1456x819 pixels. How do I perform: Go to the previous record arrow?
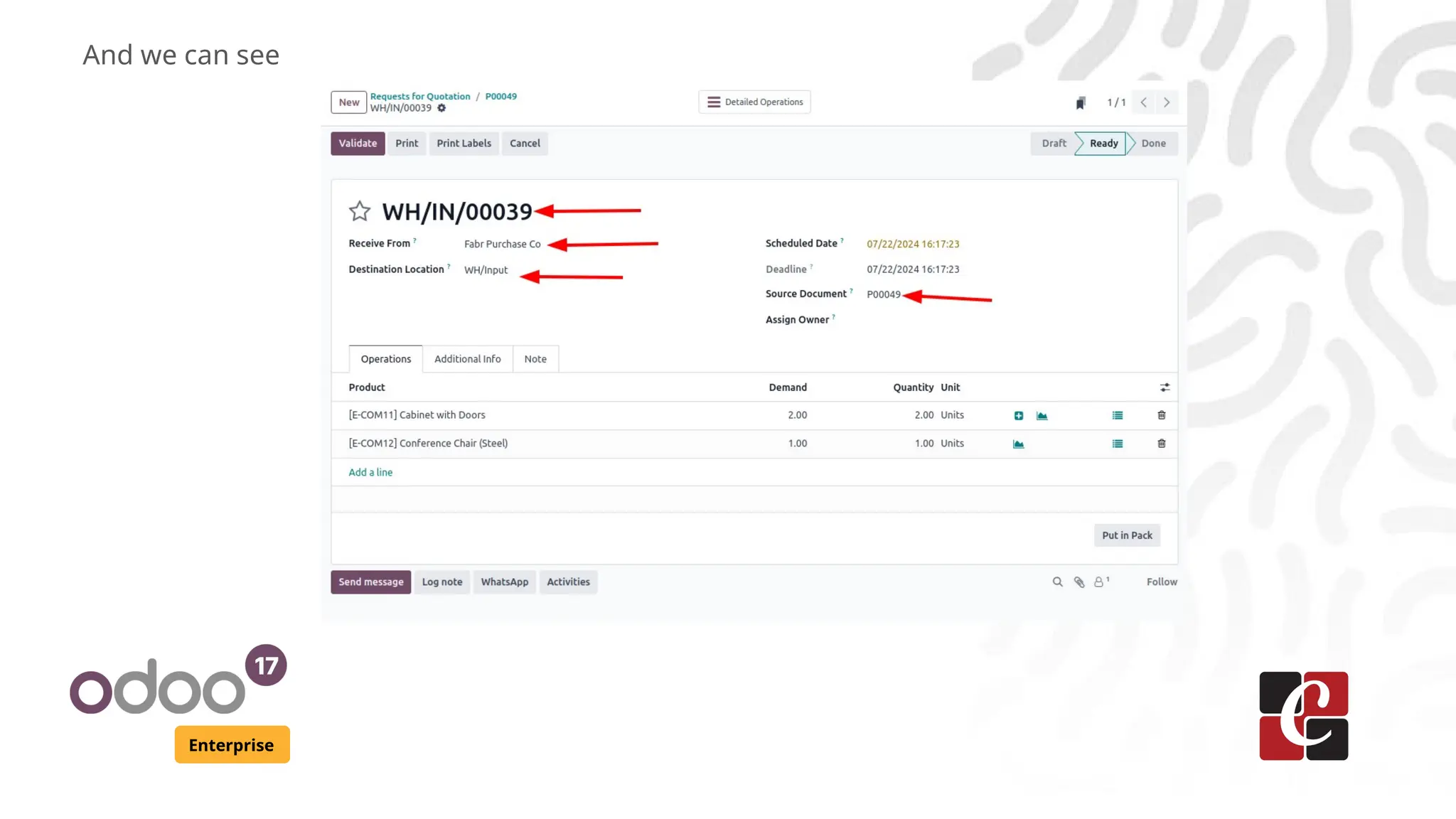(x=1144, y=102)
